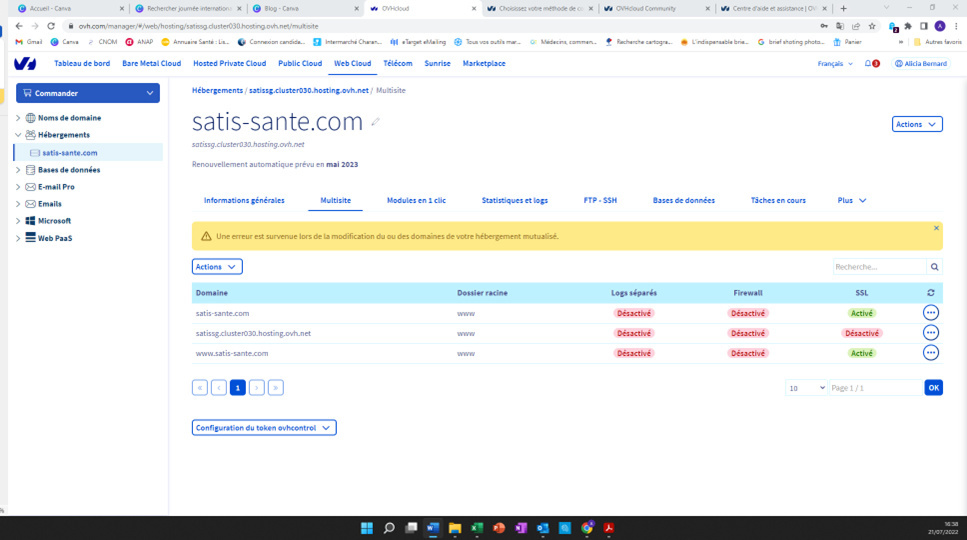
Task: Click the refresh icon in the table header
Action: pos(931,293)
